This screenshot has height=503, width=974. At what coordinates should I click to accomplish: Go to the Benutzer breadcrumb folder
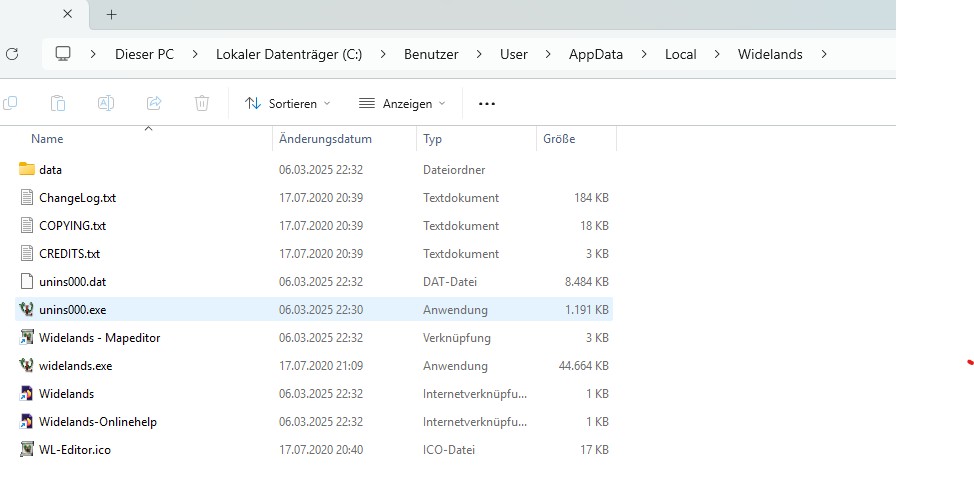click(431, 55)
